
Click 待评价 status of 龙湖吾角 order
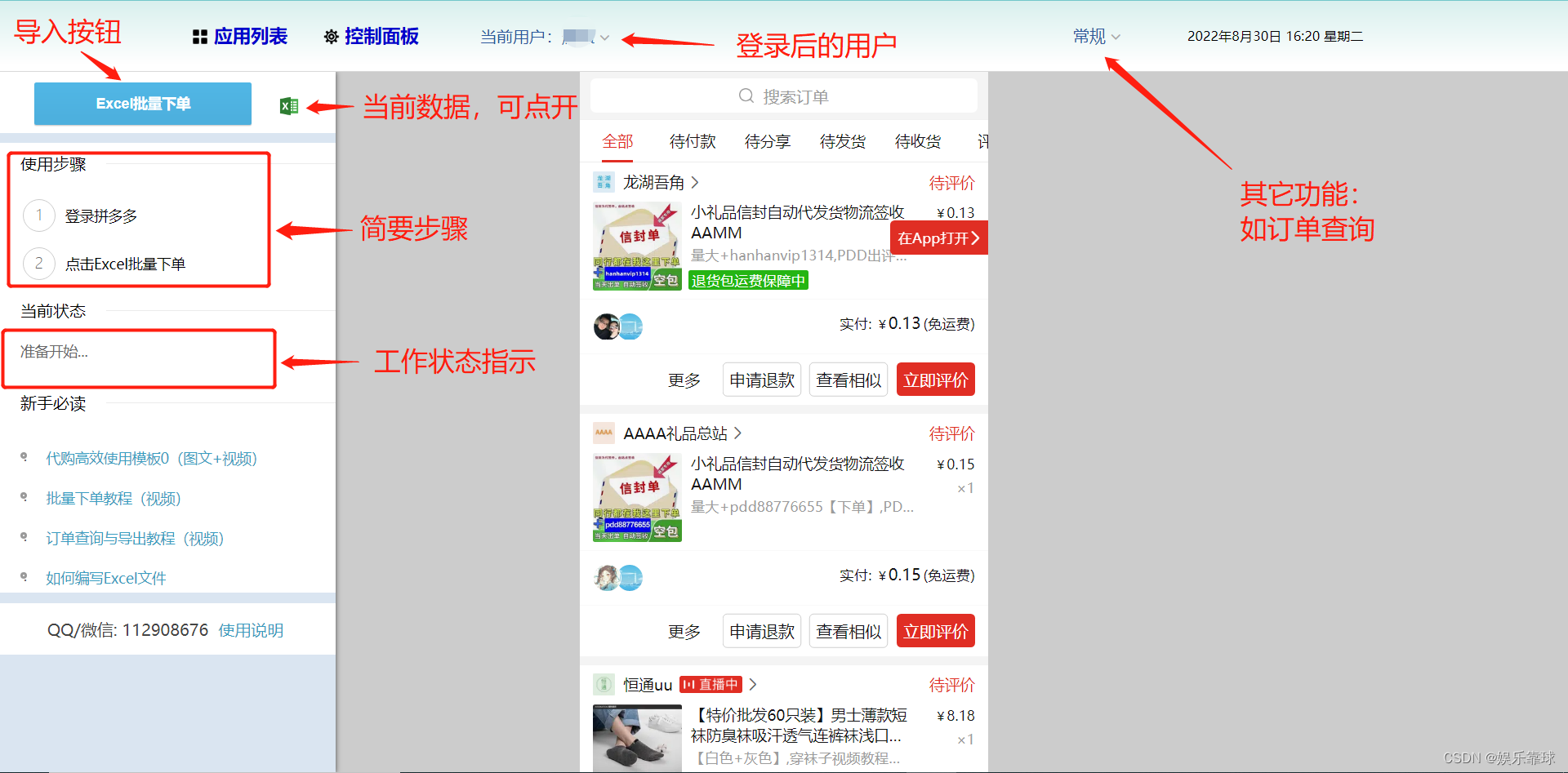952,183
